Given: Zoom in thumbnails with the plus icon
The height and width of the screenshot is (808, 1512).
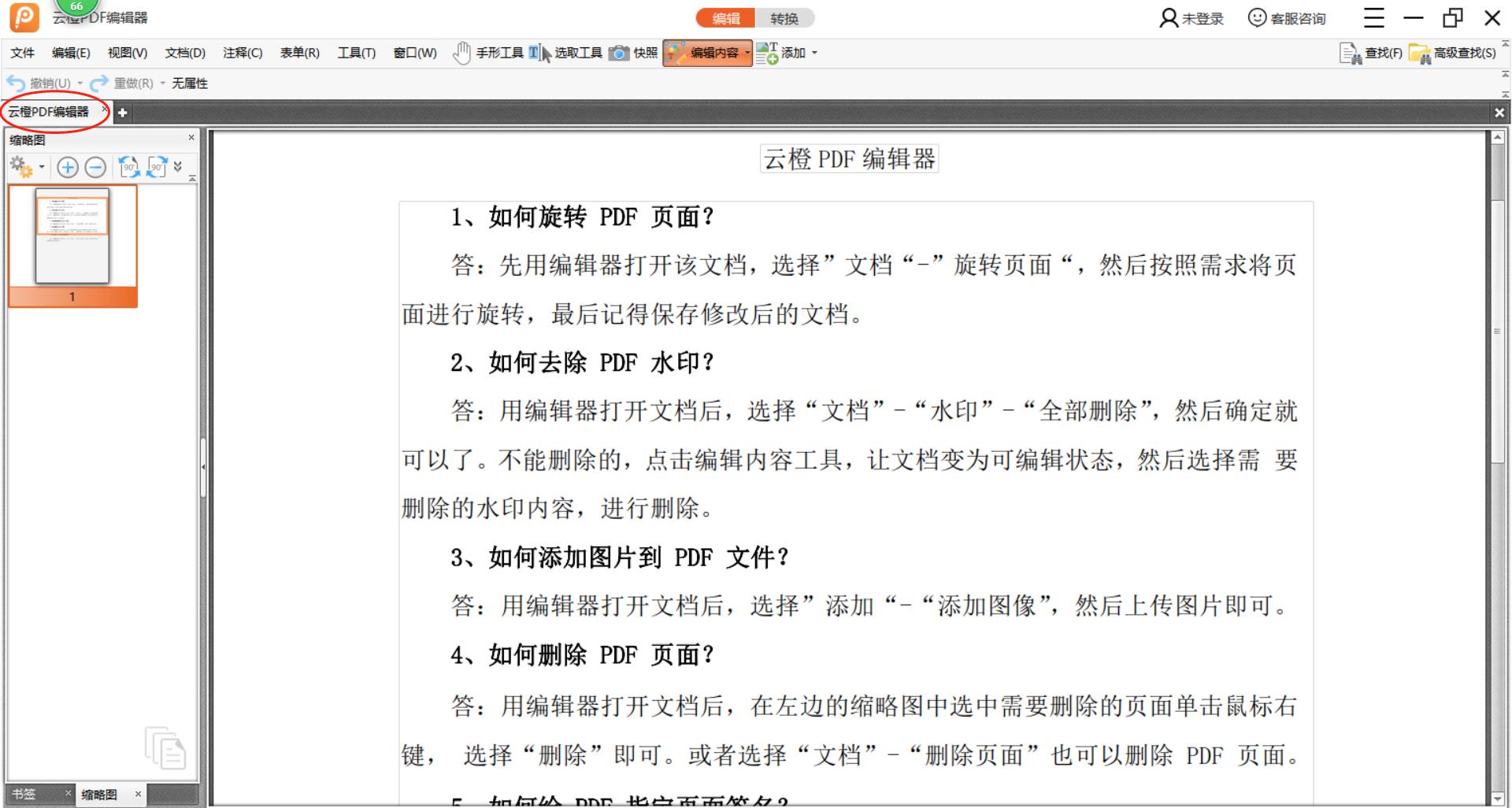Looking at the screenshot, I should (x=68, y=168).
